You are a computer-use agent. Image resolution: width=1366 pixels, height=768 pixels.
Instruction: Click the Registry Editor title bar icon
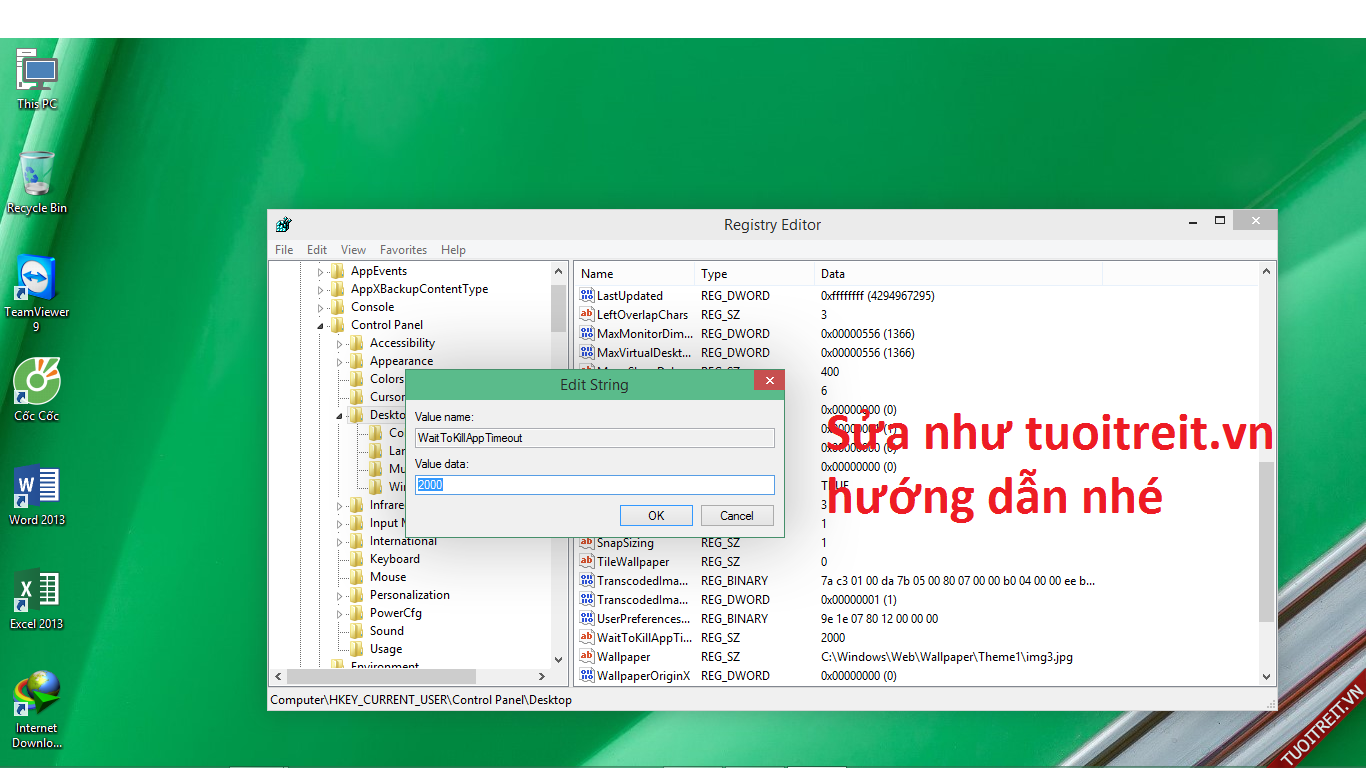click(284, 225)
